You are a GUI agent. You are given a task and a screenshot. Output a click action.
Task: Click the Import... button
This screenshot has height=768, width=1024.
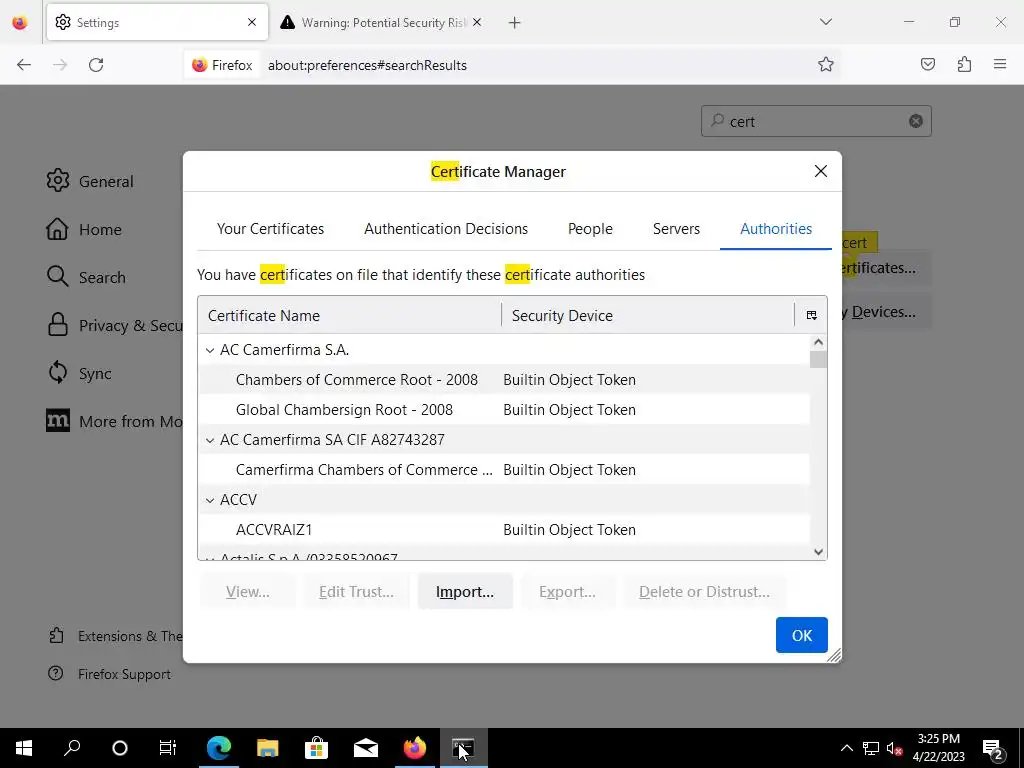point(465,591)
